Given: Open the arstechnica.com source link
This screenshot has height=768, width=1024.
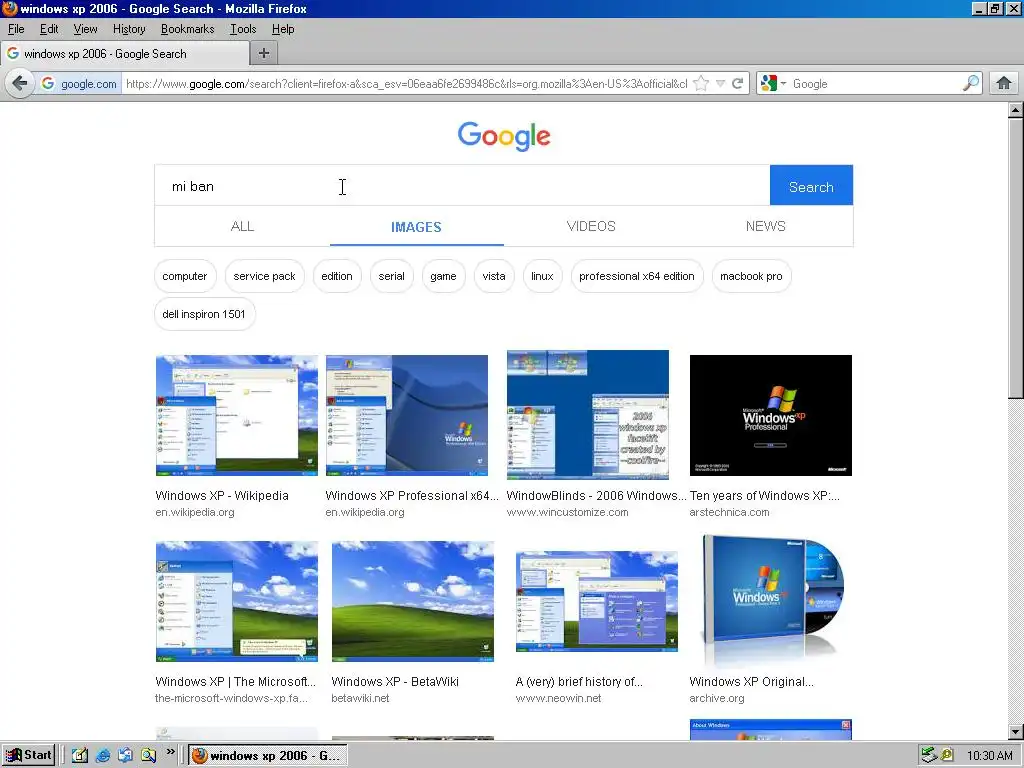Looking at the screenshot, I should pos(729,513).
